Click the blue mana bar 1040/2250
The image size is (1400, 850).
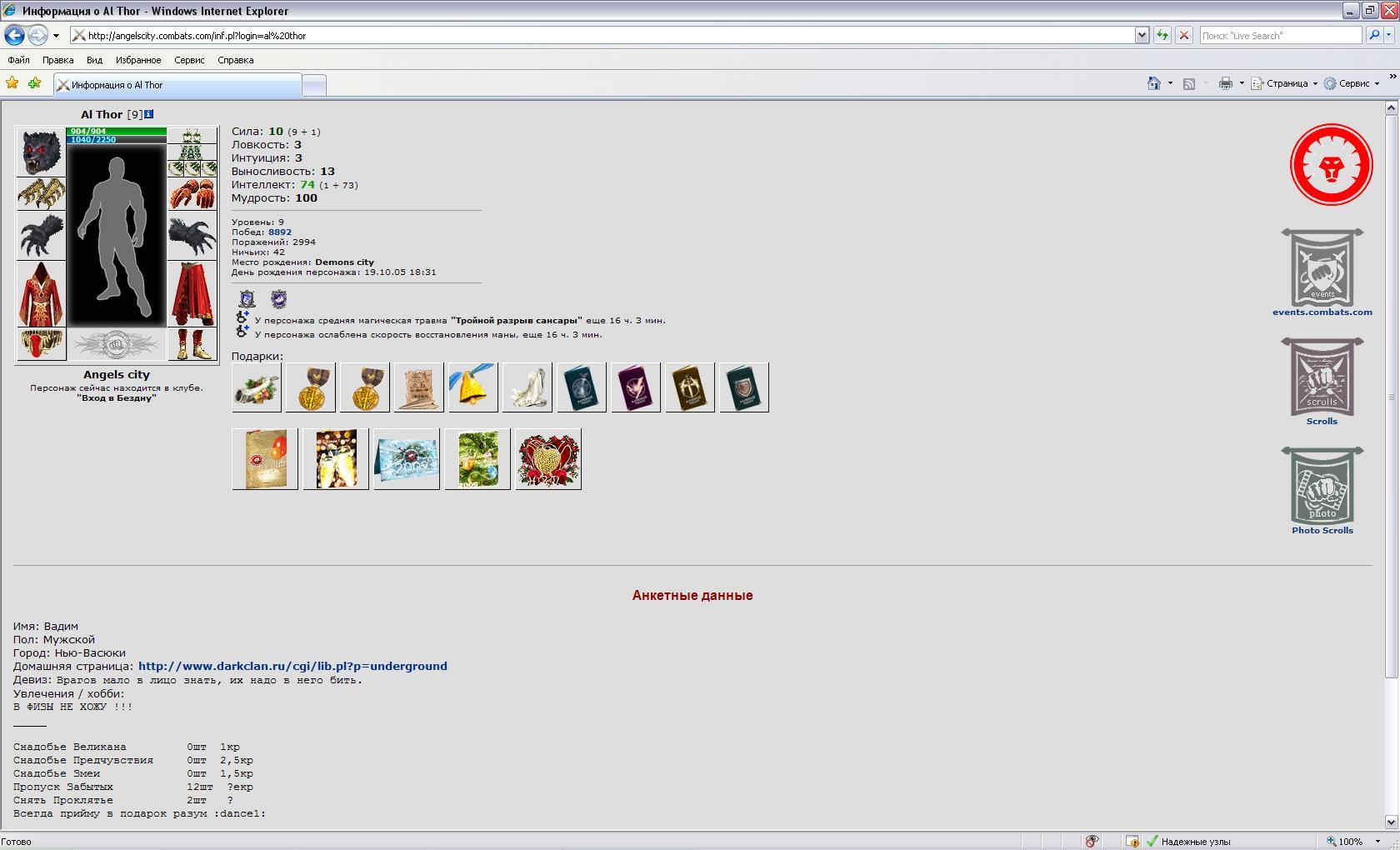(117, 139)
